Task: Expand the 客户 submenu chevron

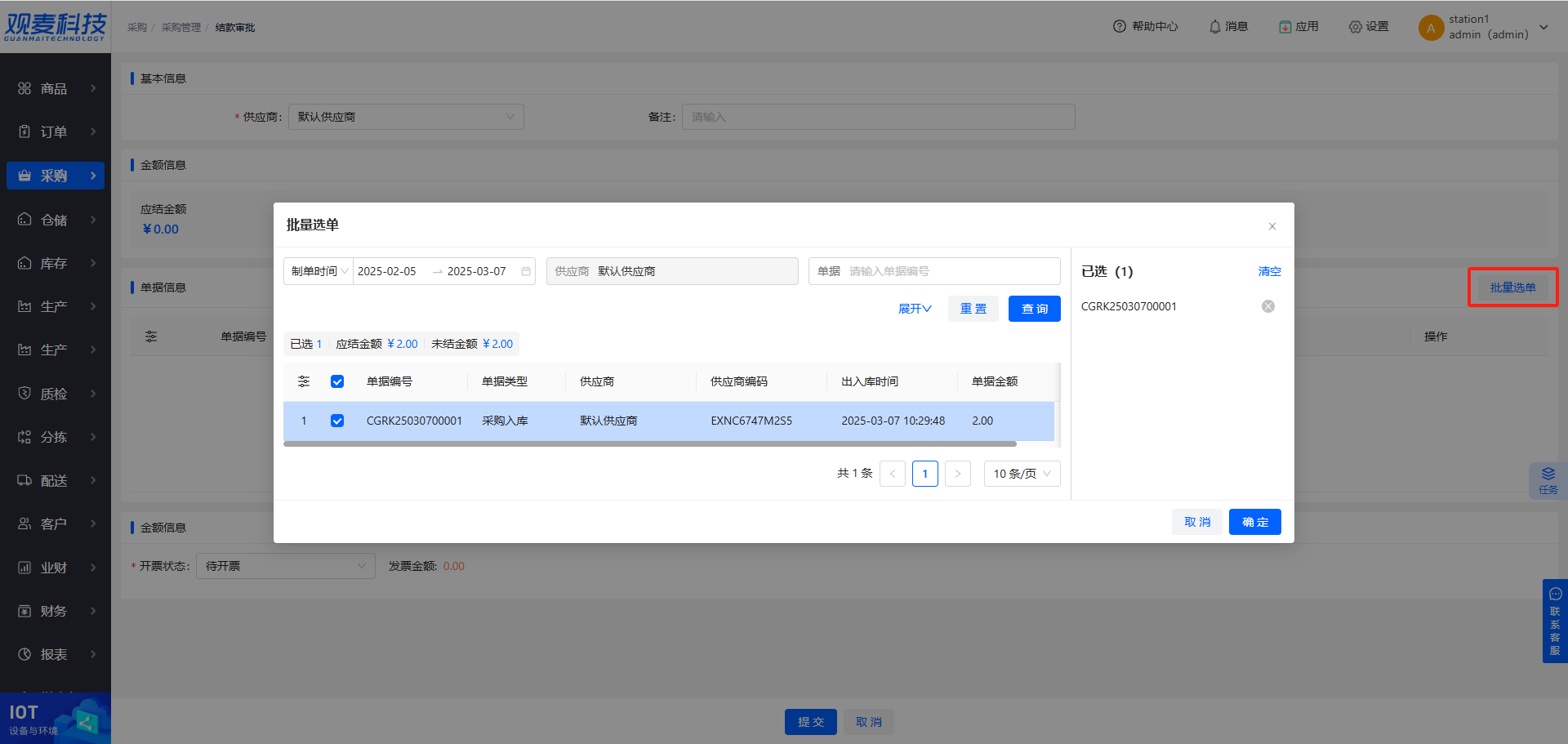Action: pyautogui.click(x=93, y=523)
